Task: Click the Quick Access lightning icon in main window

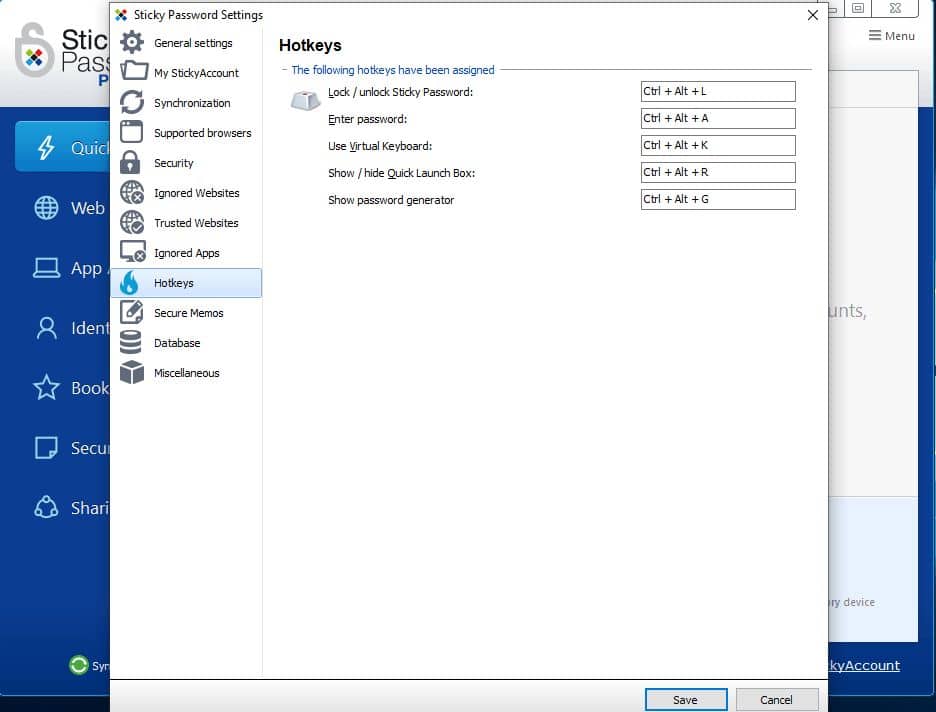Action: coord(46,147)
